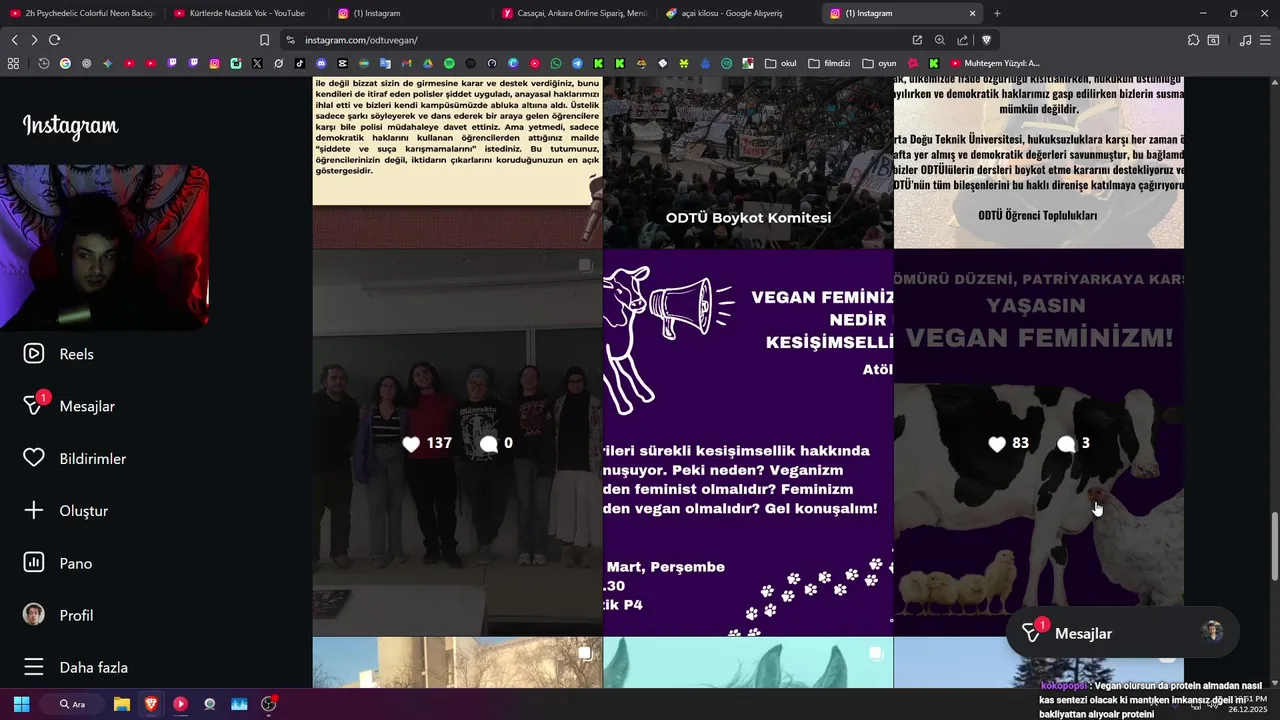The width and height of the screenshot is (1280, 720).
Task: Click the page vertical scrollbar thumb
Action: pyautogui.click(x=1274, y=546)
